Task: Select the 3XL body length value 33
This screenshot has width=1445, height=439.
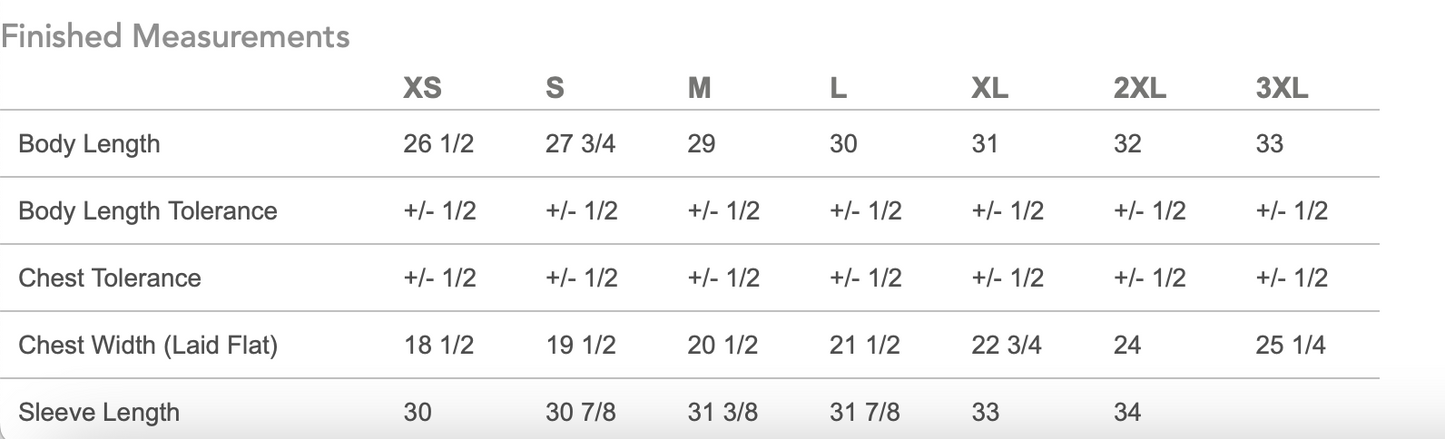Action: [x=1269, y=144]
